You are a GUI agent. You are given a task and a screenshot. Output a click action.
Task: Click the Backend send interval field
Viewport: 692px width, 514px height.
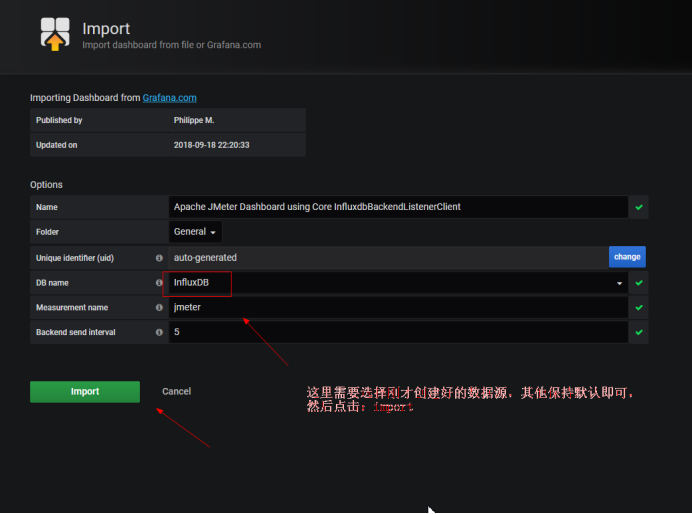pos(398,332)
